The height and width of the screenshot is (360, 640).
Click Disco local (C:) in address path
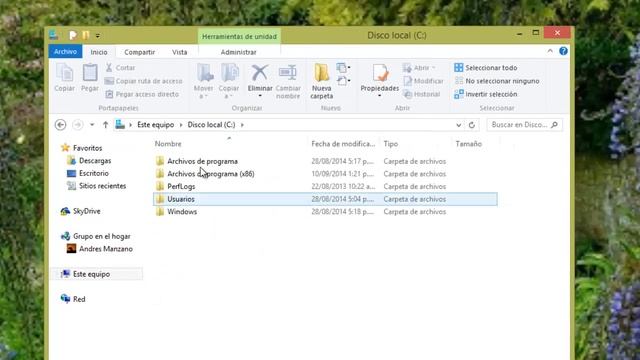click(x=211, y=124)
